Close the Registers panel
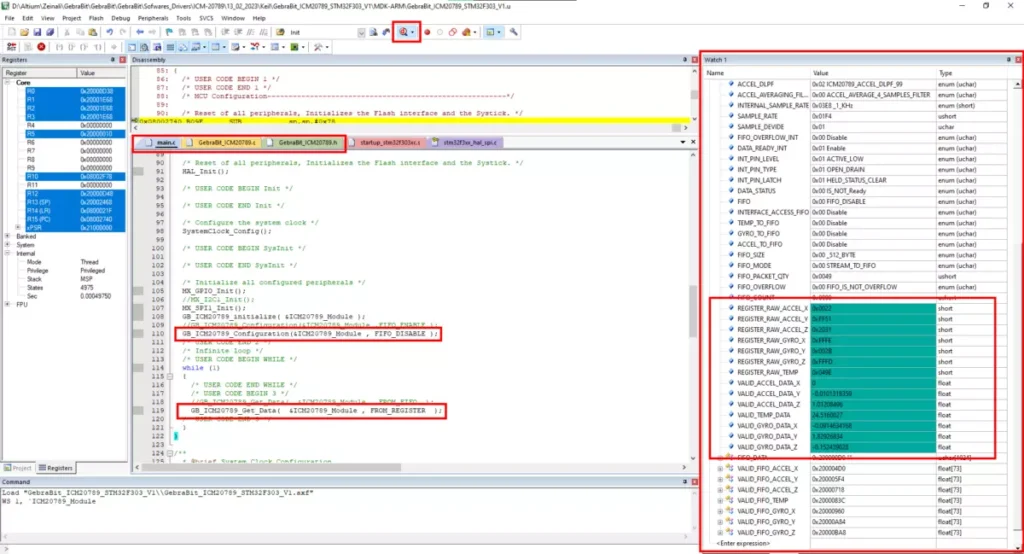This screenshot has width=1024, height=554. click(x=122, y=59)
